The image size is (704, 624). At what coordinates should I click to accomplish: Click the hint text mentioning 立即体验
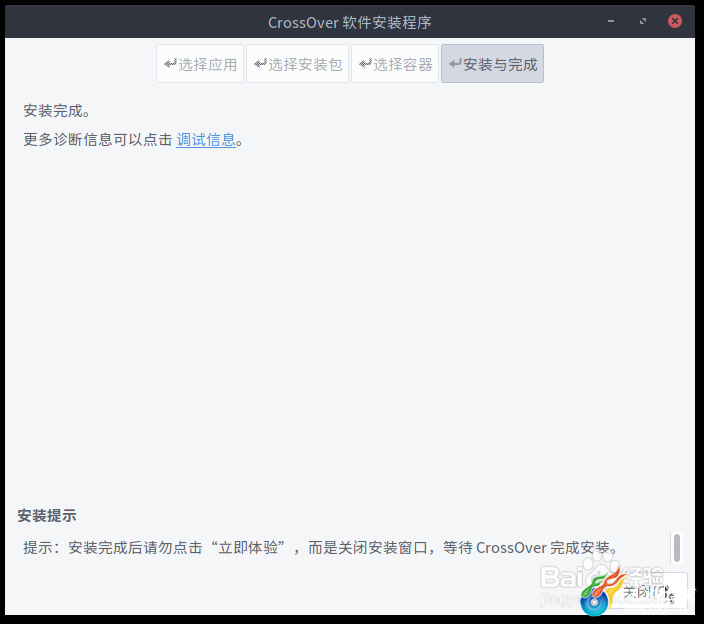click(x=321, y=548)
